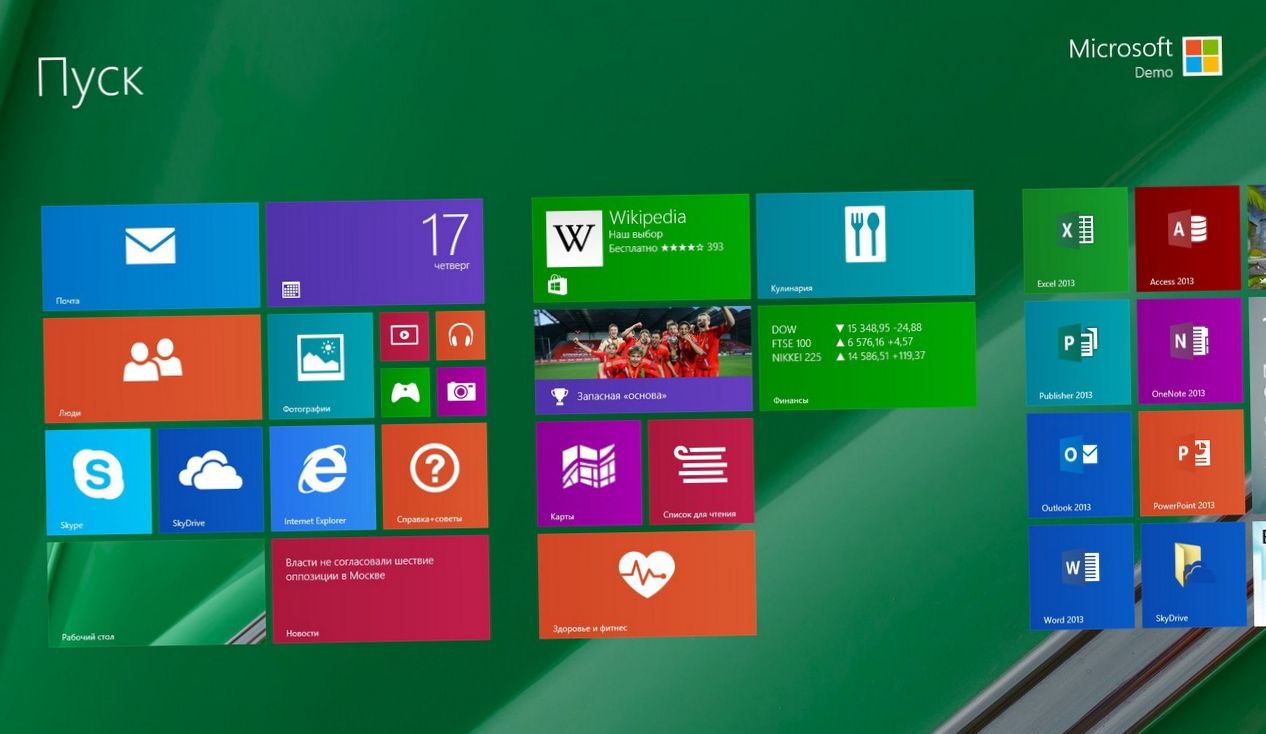Open the Рабочий стол desktop tile
The image size is (1266, 734).
pos(156,593)
